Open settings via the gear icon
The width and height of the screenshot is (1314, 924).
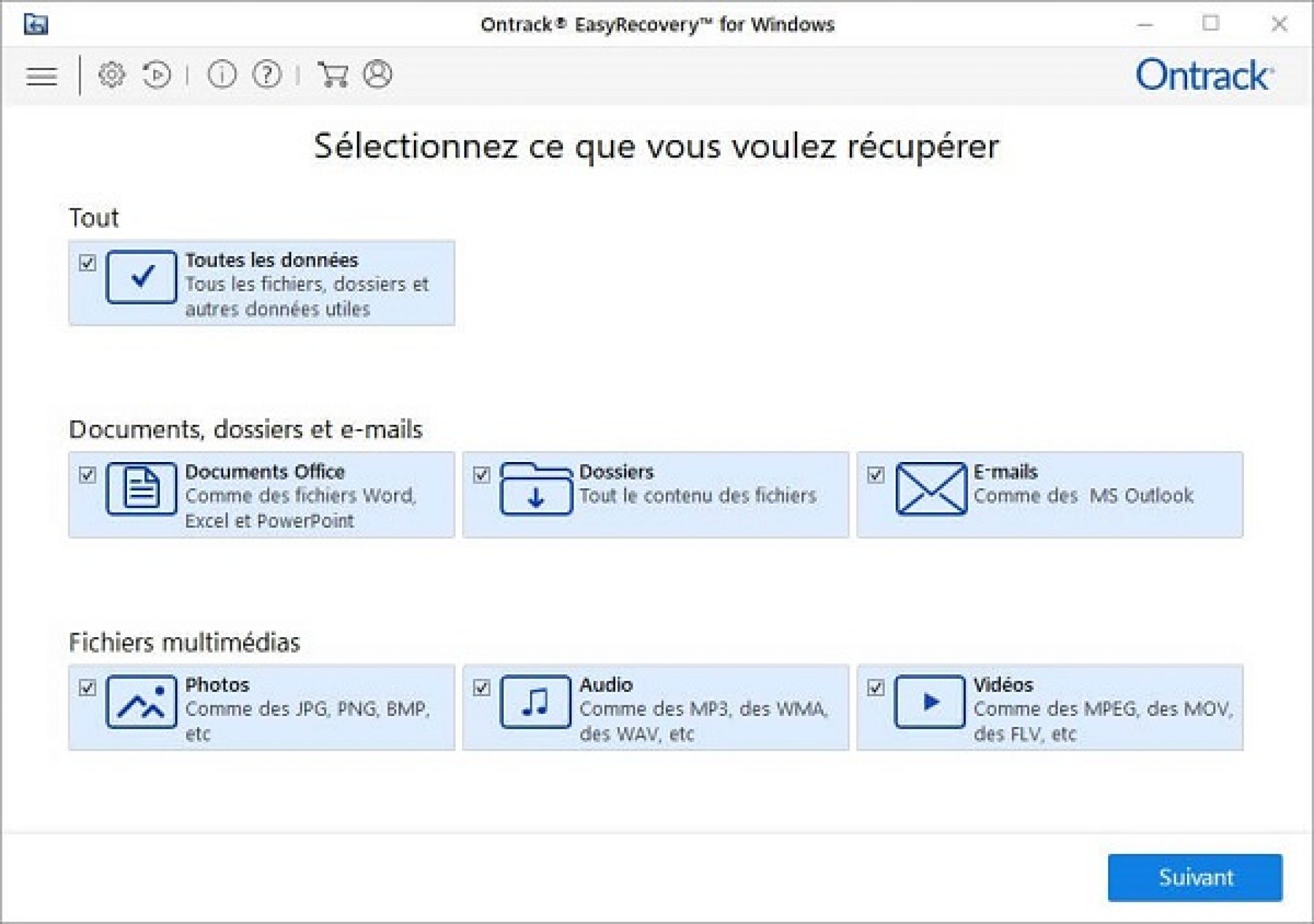pos(112,75)
